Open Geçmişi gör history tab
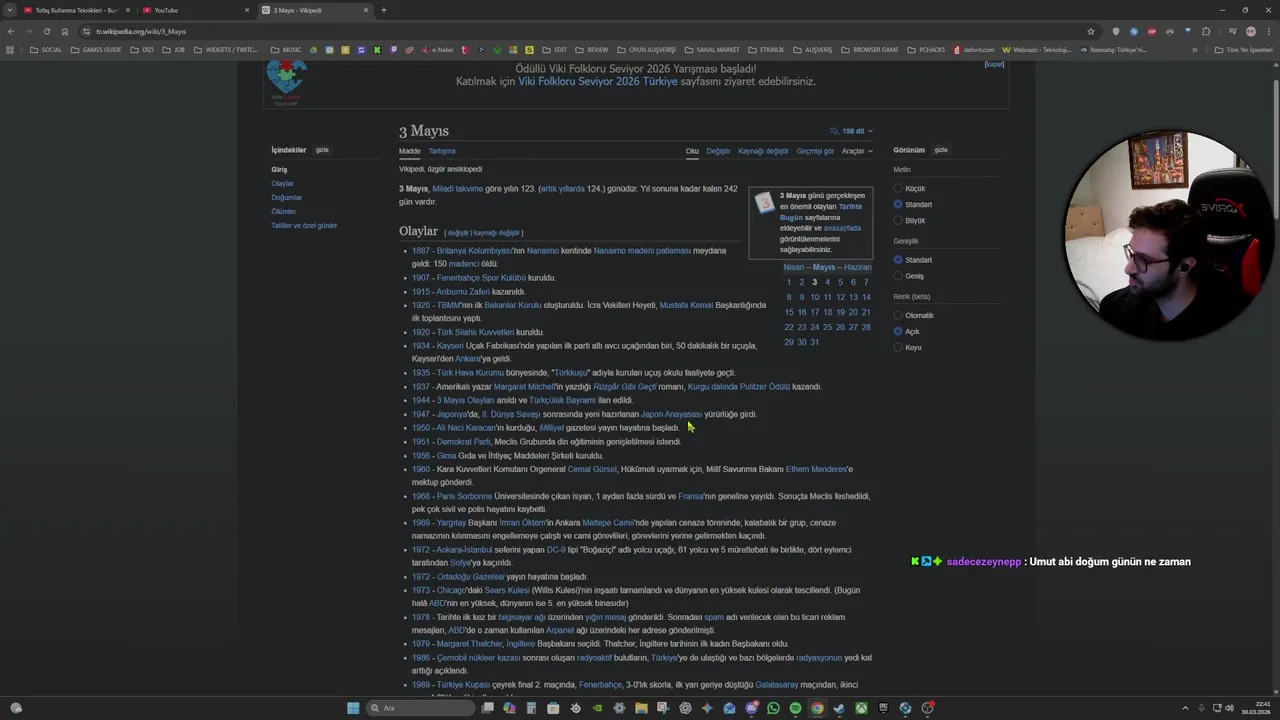Image resolution: width=1280 pixels, height=720 pixels. click(x=815, y=151)
